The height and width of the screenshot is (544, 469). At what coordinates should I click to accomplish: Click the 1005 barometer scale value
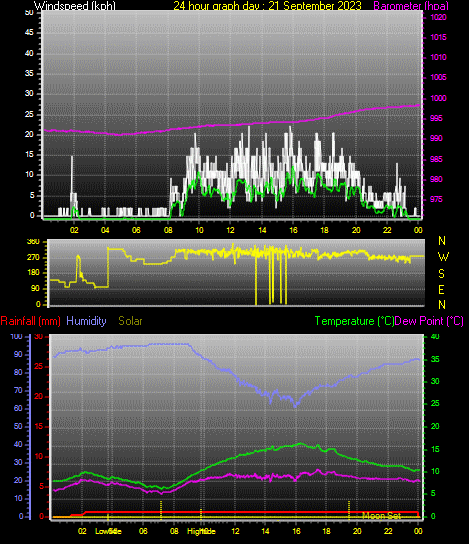pyautogui.click(x=438, y=77)
